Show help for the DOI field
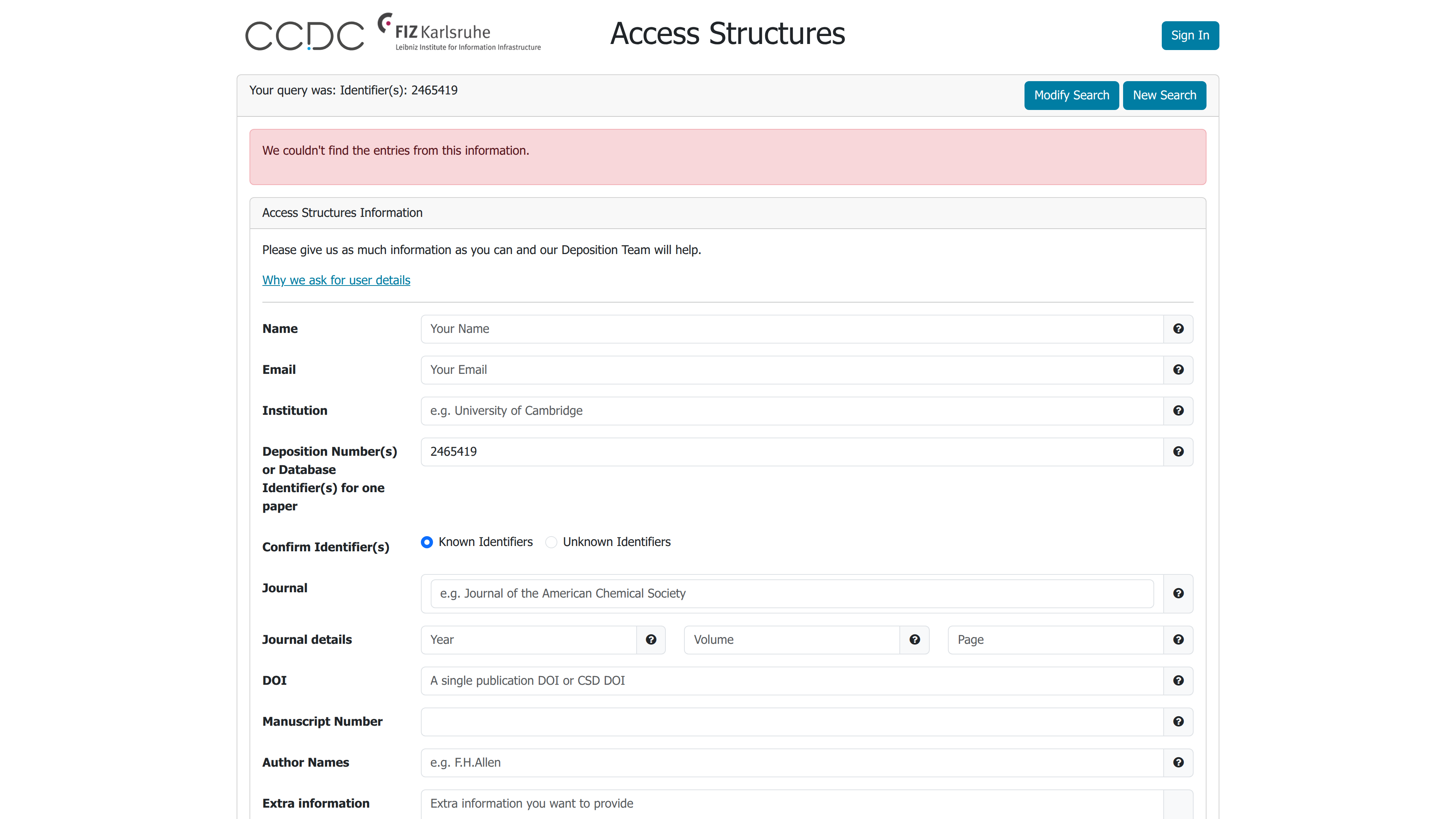Screen dimensions: 1456x819 coord(1178,681)
